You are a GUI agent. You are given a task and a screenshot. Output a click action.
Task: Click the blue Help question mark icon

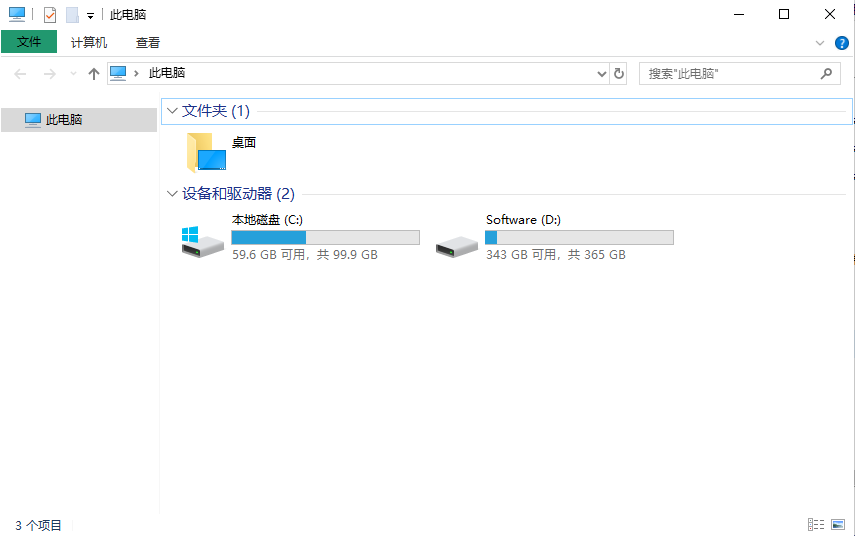click(x=841, y=43)
